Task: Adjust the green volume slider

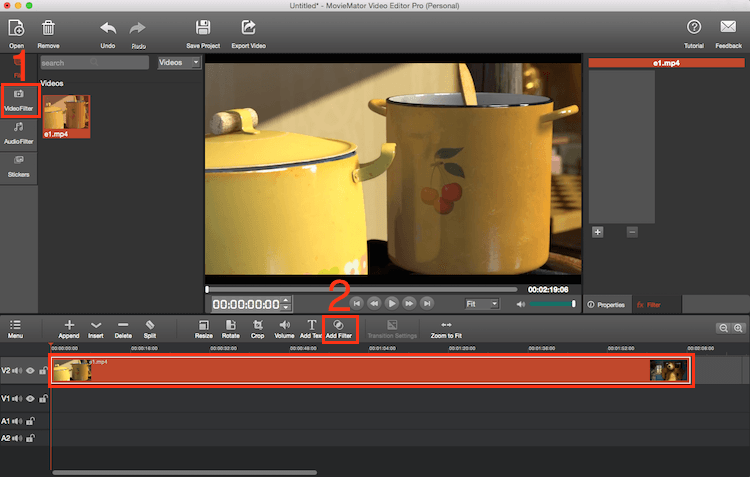Action: point(552,304)
